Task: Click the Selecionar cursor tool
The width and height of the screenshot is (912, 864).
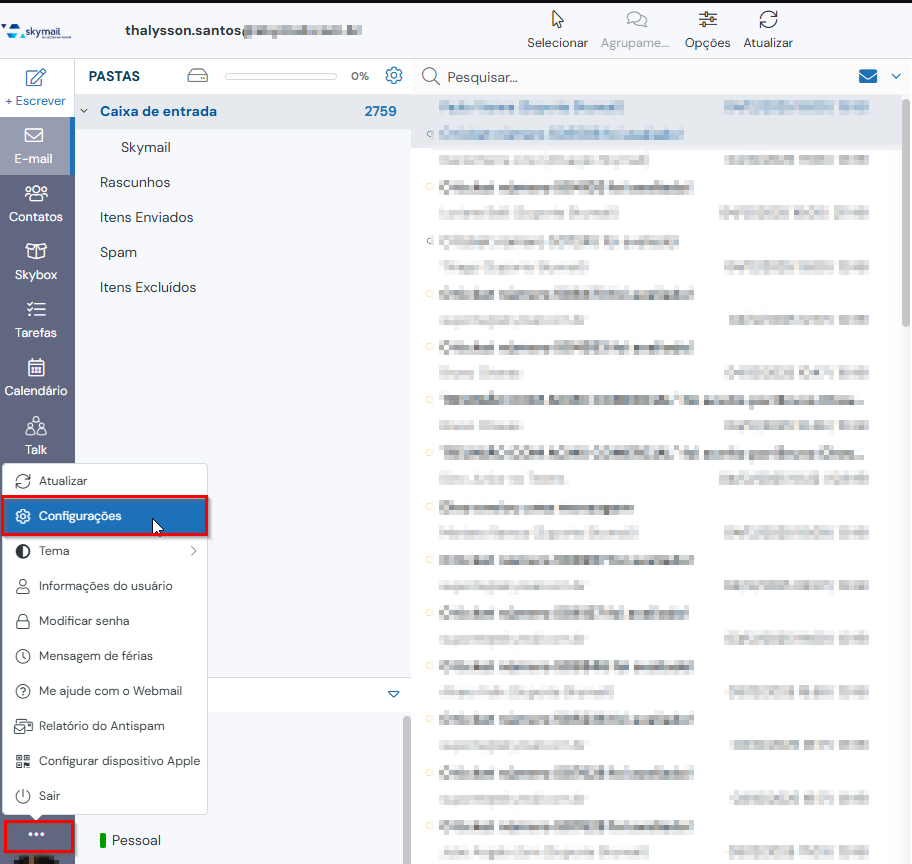Action: [x=557, y=20]
